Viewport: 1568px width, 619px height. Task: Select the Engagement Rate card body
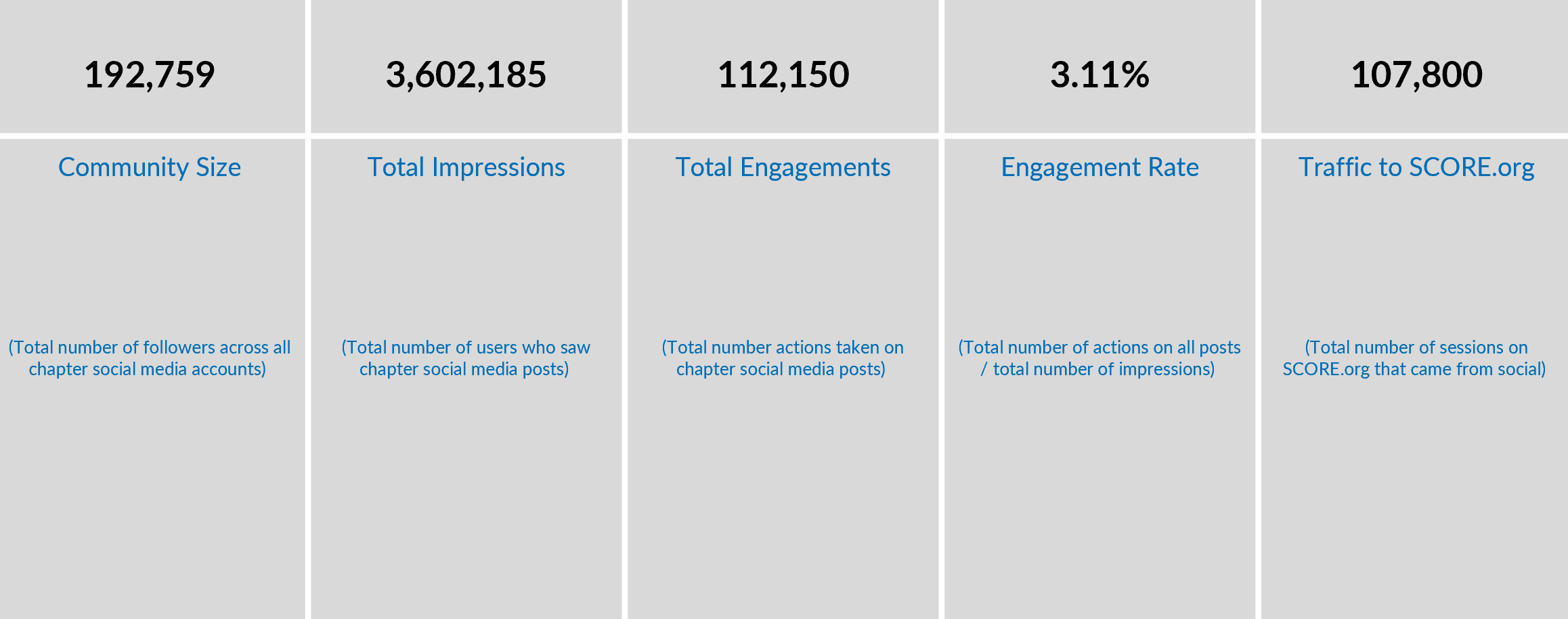coord(1099,379)
